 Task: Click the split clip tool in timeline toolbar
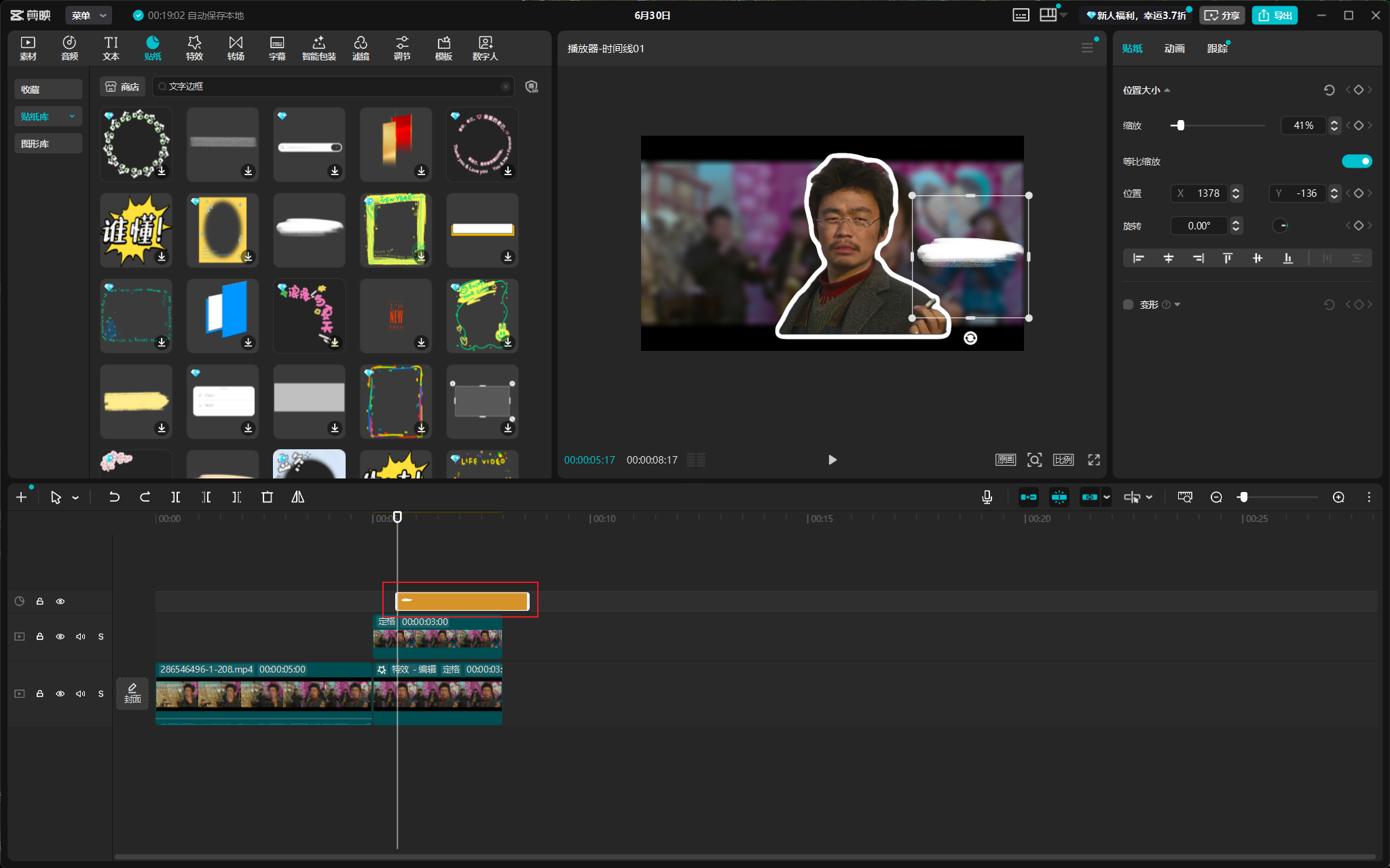(x=176, y=497)
